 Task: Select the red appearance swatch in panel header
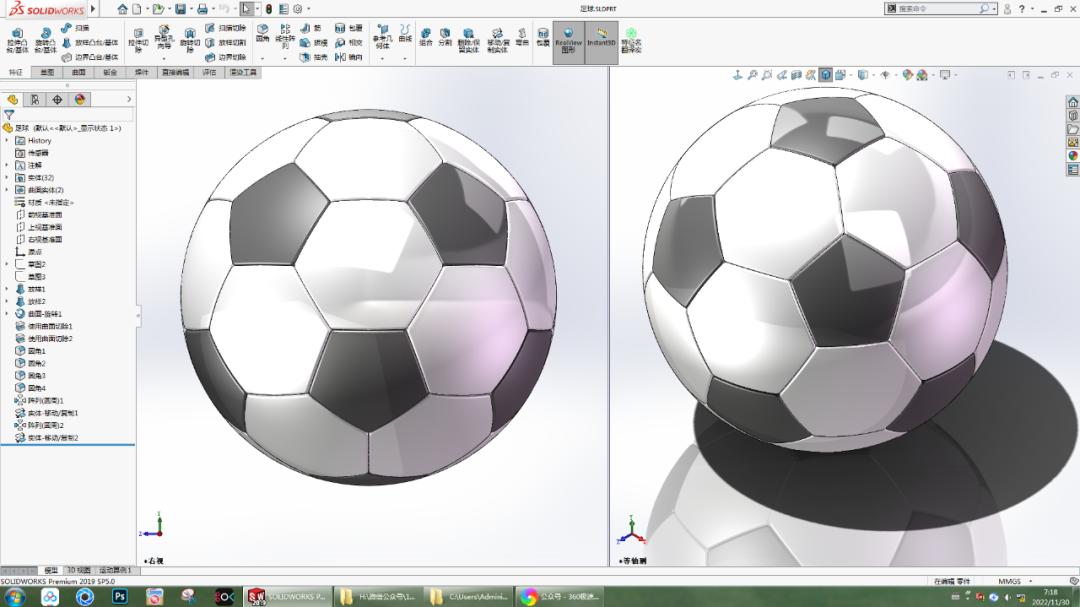click(x=78, y=100)
